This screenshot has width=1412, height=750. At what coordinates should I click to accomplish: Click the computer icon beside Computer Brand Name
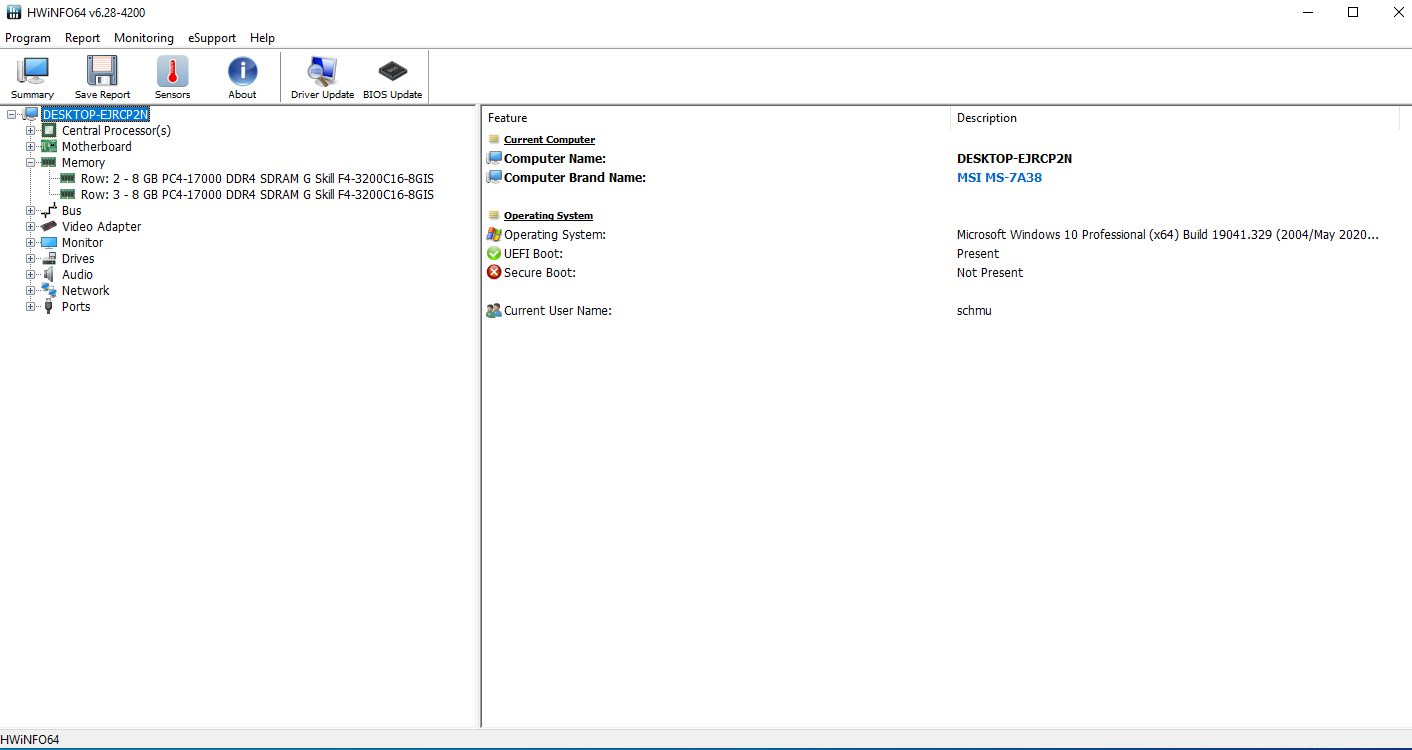(494, 177)
